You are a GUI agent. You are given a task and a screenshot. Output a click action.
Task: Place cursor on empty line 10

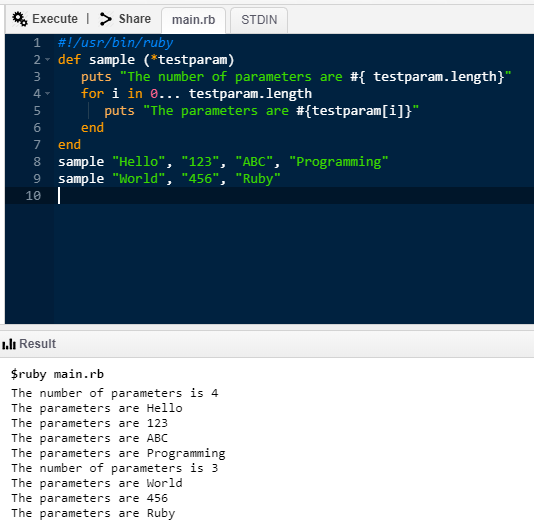[293, 196]
